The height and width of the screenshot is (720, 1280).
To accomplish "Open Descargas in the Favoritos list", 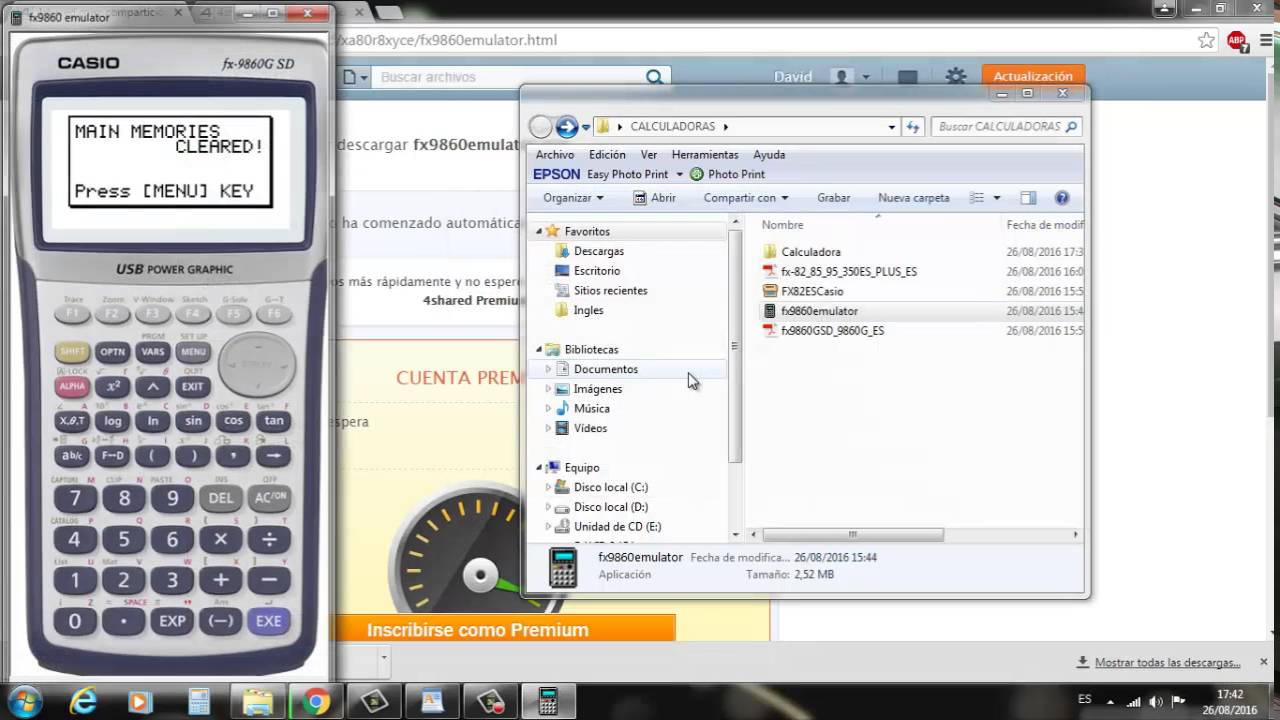I will coord(598,251).
